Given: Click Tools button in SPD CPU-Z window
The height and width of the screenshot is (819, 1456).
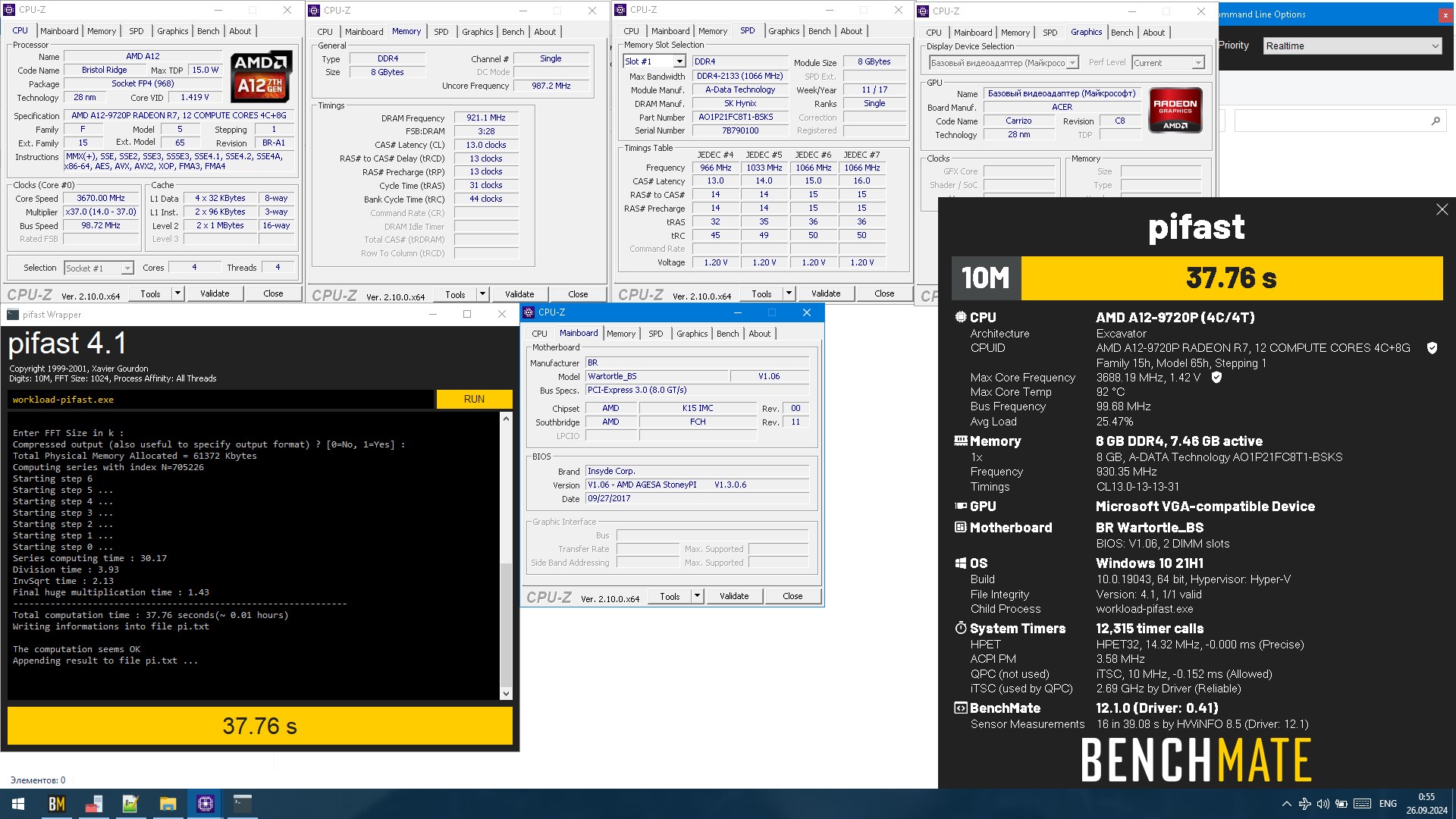Looking at the screenshot, I should 761,293.
